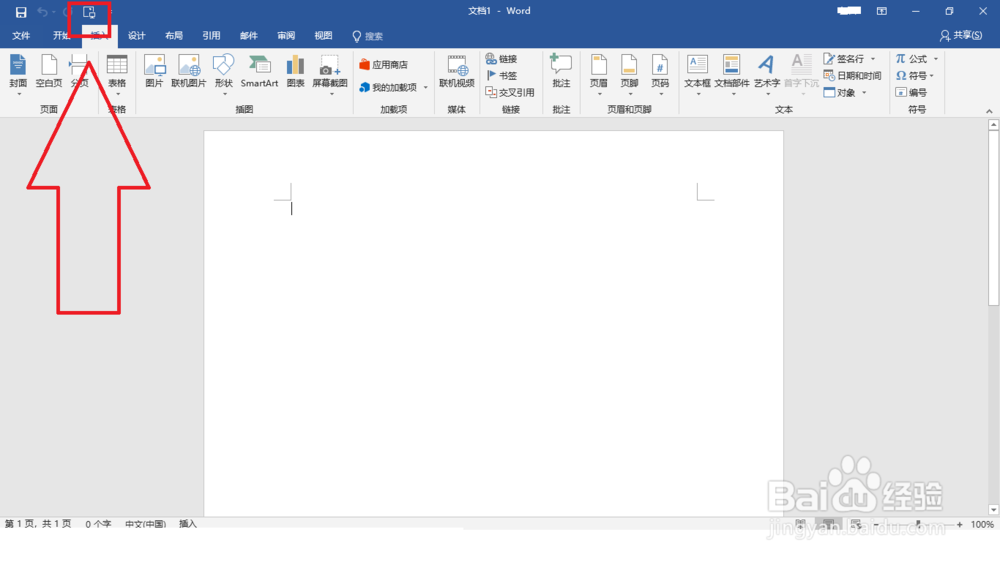Add a bookmark (书签)
Image resolution: width=1000 pixels, height=562 pixels.
(501, 75)
